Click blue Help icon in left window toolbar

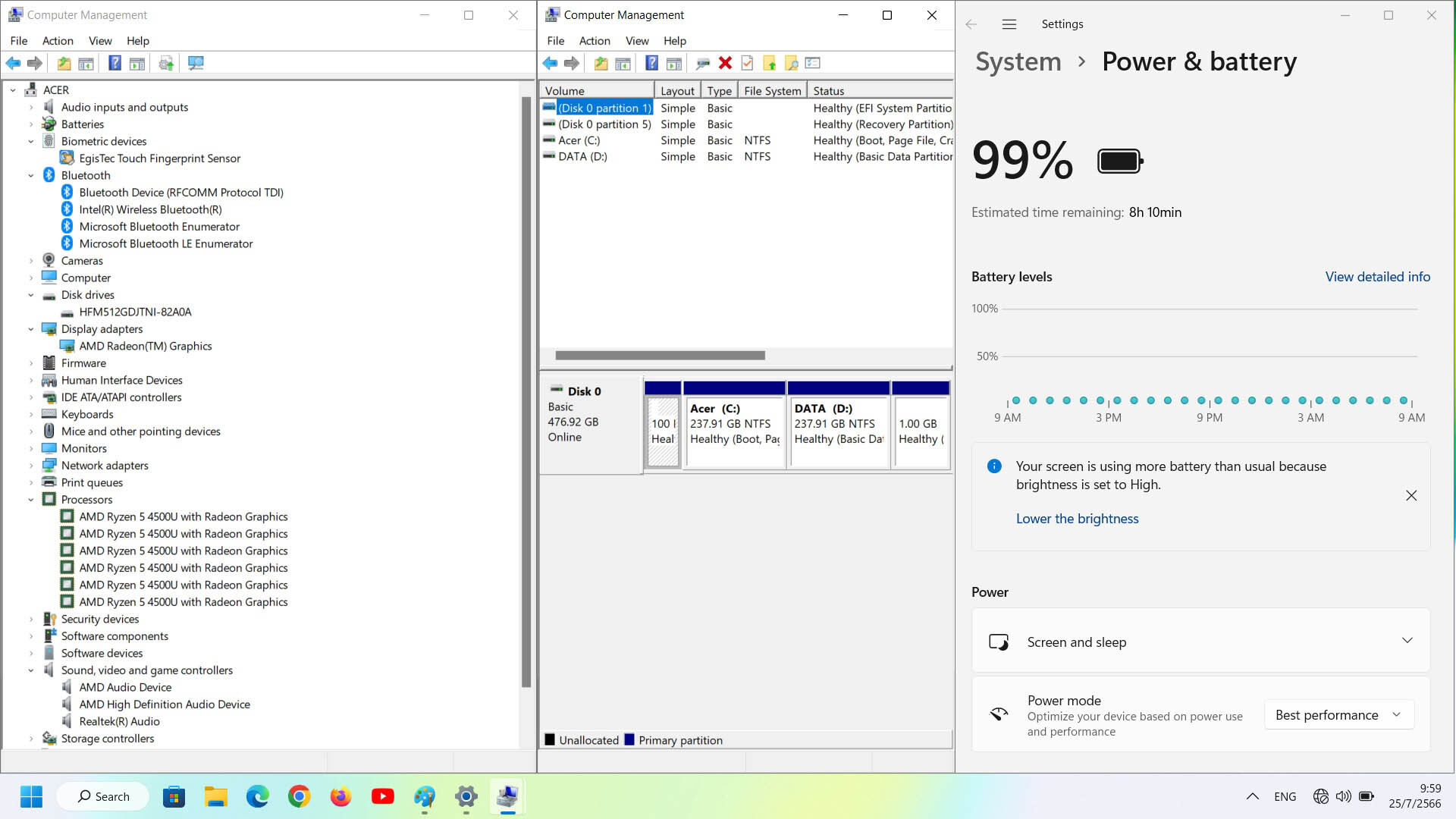click(x=115, y=64)
